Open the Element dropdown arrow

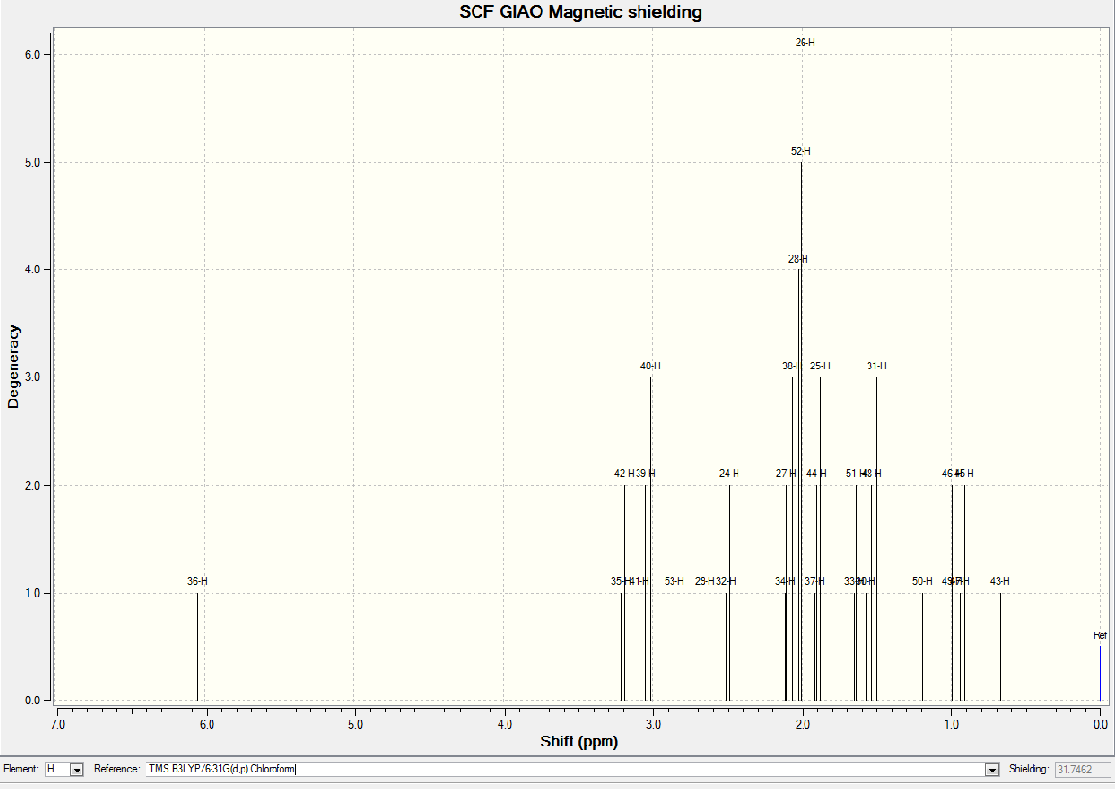point(77,769)
